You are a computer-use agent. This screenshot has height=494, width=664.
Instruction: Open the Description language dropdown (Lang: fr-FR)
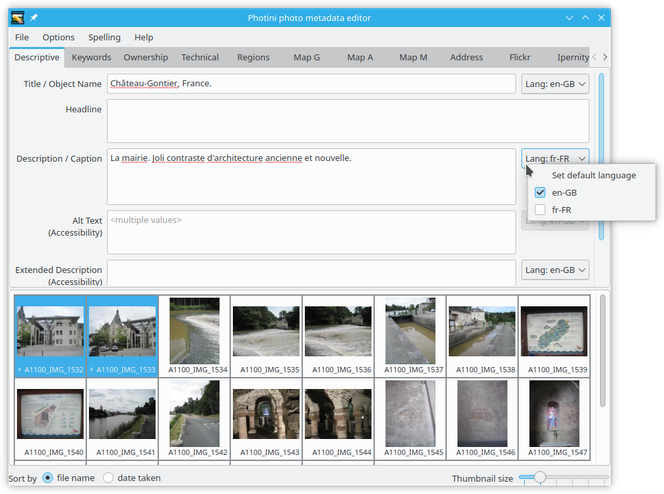[x=555, y=158]
